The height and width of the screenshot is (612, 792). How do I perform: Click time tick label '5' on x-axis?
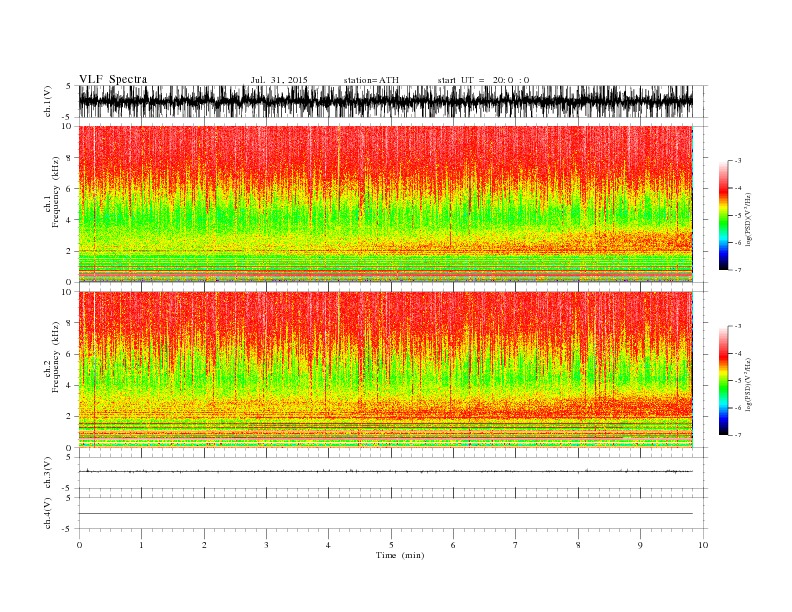tap(391, 545)
